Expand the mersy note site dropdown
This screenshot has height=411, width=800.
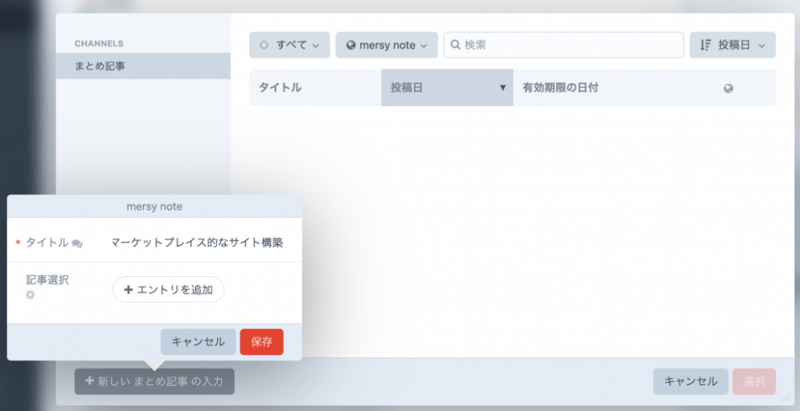[387, 45]
